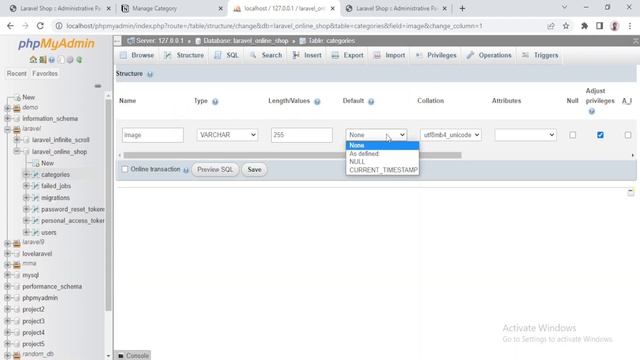Screen dimensions: 640x360
Task: Open the Attributes dropdown
Action: click(x=525, y=135)
